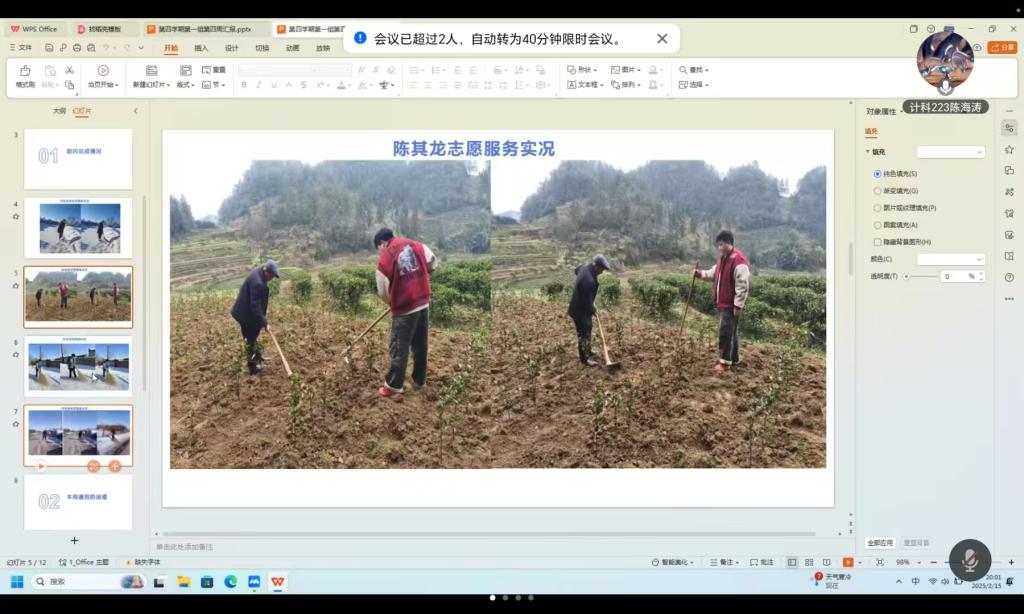The height and width of the screenshot is (614, 1024).
Task: Open the Design (设计) ribbon tab
Action: coord(231,48)
